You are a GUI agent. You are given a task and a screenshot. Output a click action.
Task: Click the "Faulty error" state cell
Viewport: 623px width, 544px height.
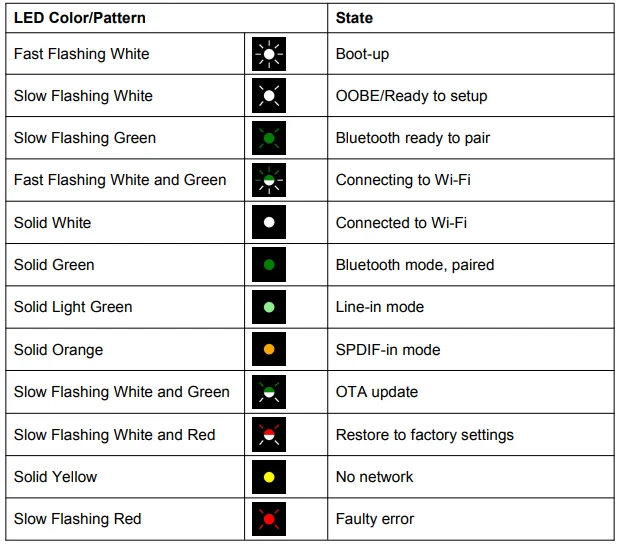[375, 519]
